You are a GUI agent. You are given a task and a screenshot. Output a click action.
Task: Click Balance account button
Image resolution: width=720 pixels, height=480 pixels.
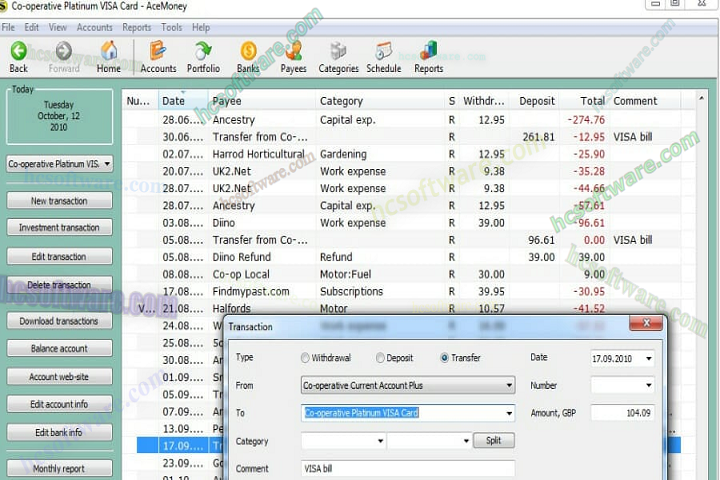(x=59, y=349)
